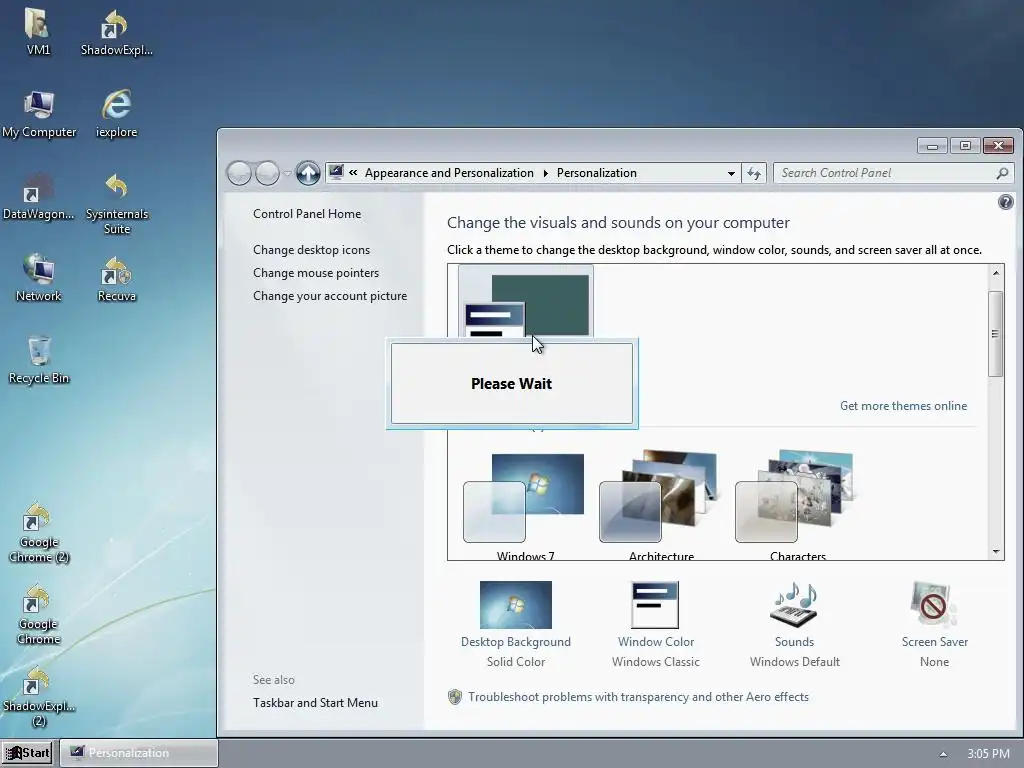Open recent pages dropdown beside Forward button
Screen dimensions: 1024x768
[x=287, y=173]
